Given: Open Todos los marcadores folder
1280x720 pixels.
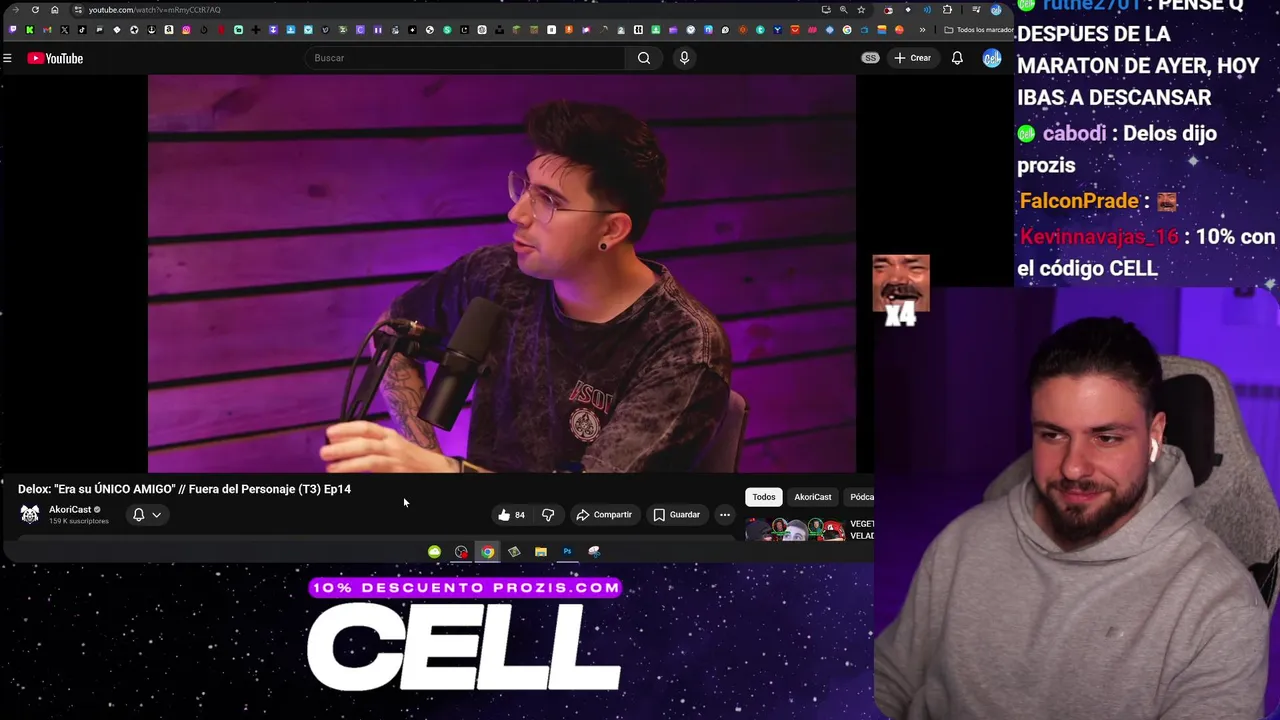Looking at the screenshot, I should (980, 30).
